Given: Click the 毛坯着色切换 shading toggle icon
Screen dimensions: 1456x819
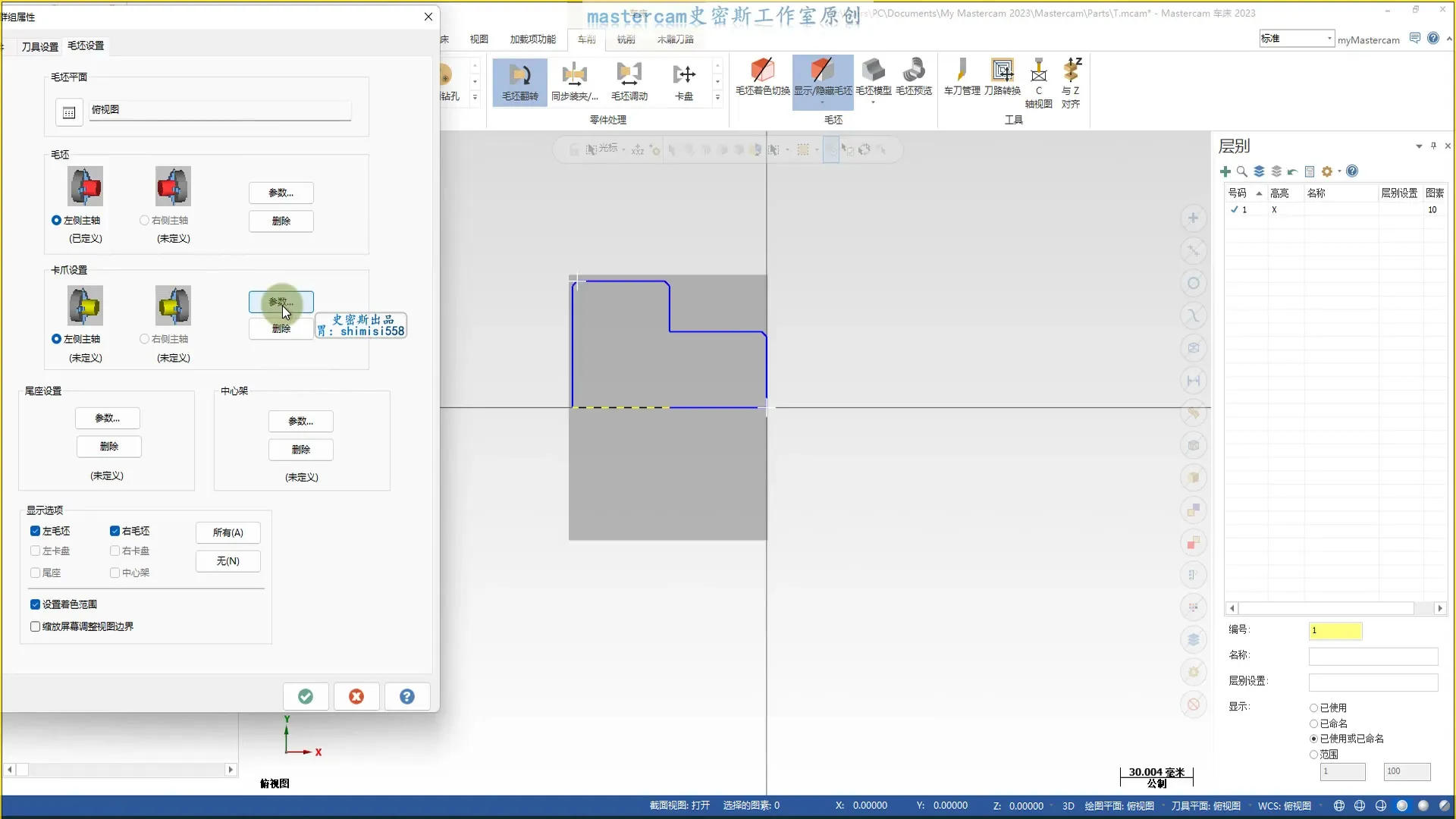Looking at the screenshot, I should pos(762,71).
